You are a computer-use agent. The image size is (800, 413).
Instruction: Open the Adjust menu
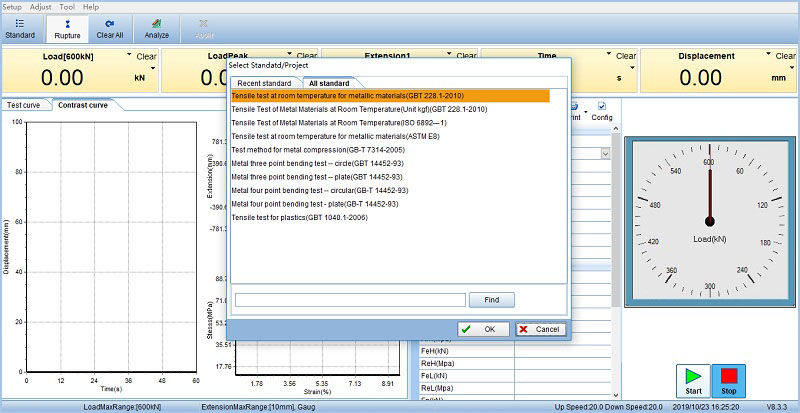click(41, 6)
